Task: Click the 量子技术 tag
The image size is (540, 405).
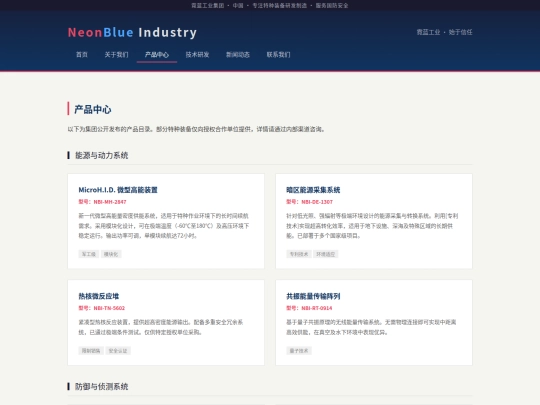Action: coord(299,351)
